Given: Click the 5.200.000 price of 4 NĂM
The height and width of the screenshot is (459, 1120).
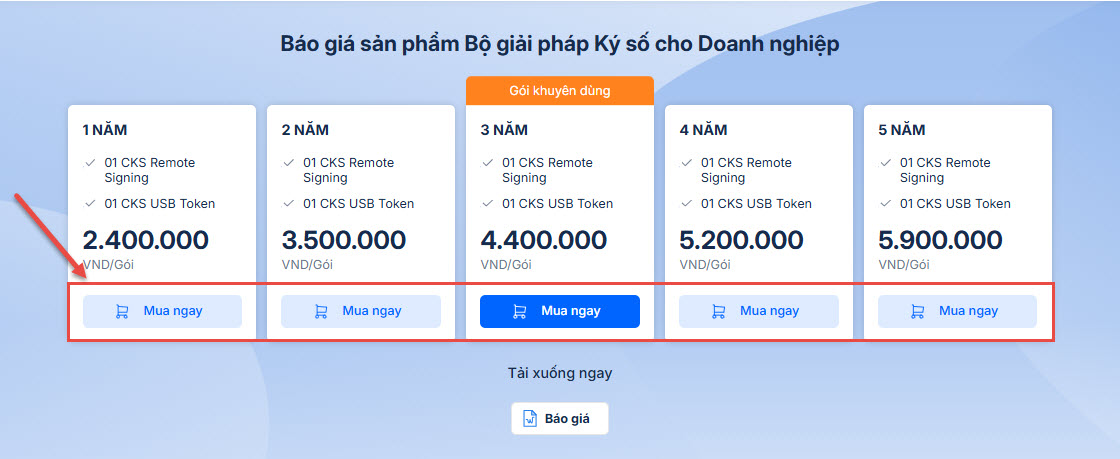Looking at the screenshot, I should pos(741,241).
